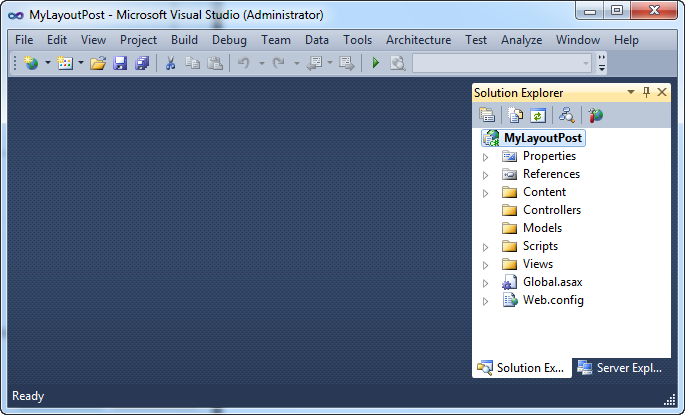Select the Models folder
Viewport: 685px width, 415px height.
532,228
